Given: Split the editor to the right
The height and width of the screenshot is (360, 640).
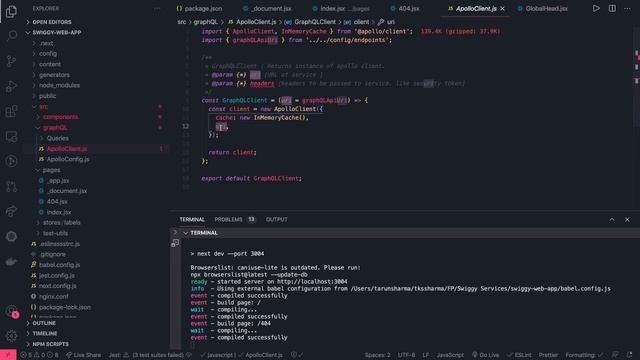Looking at the screenshot, I should pyautogui.click(x=612, y=8).
